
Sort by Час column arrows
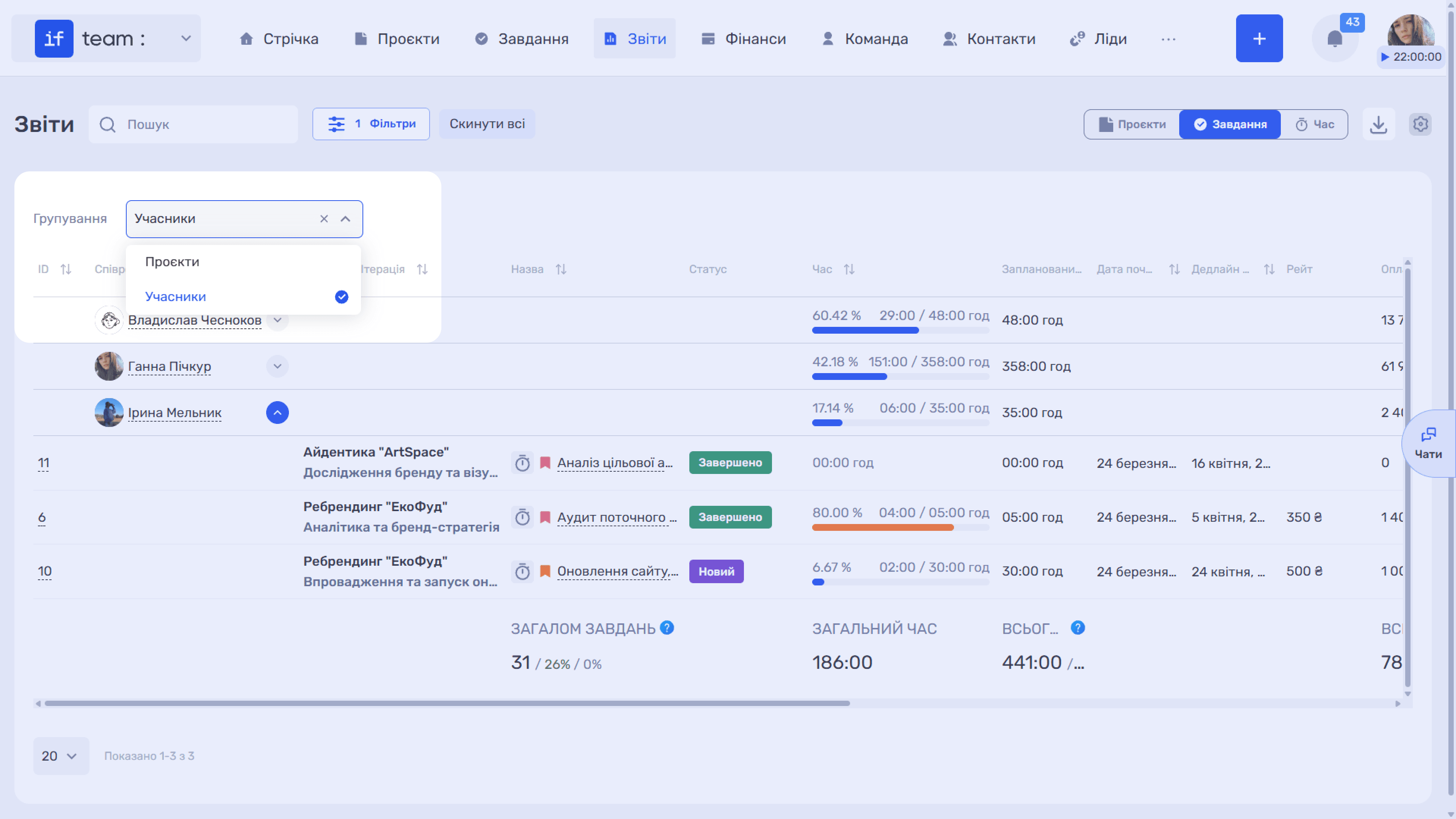[849, 269]
